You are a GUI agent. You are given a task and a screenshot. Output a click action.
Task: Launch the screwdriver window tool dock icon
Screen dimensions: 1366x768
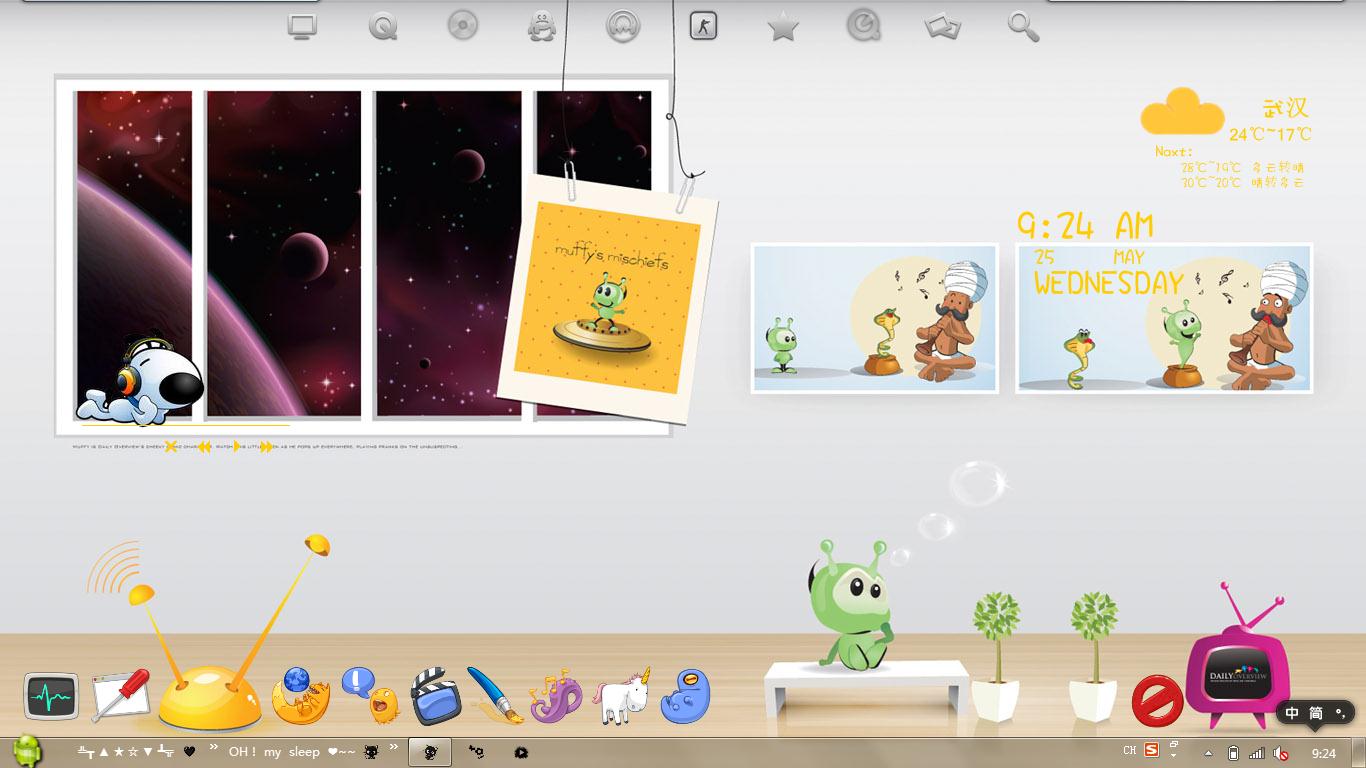(120, 695)
